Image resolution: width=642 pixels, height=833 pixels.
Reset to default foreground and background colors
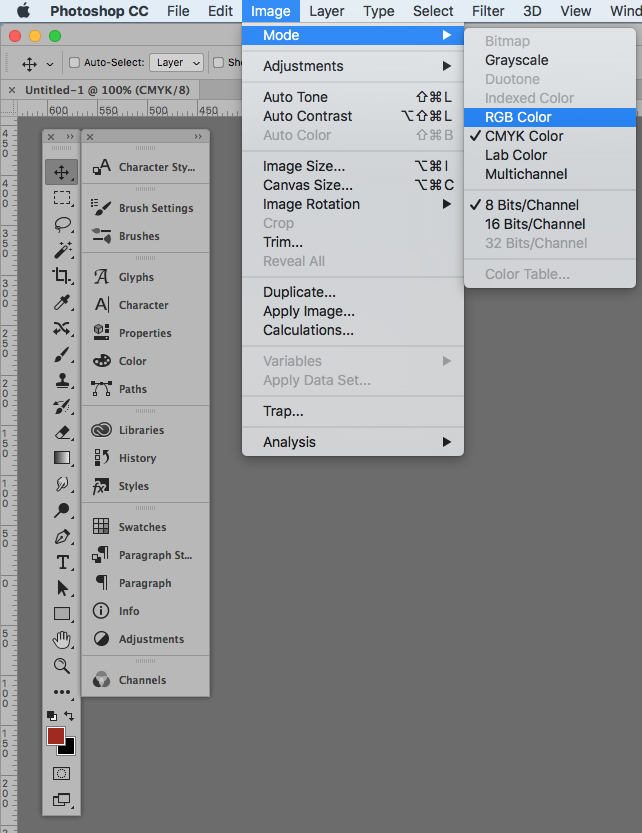[x=52, y=716]
